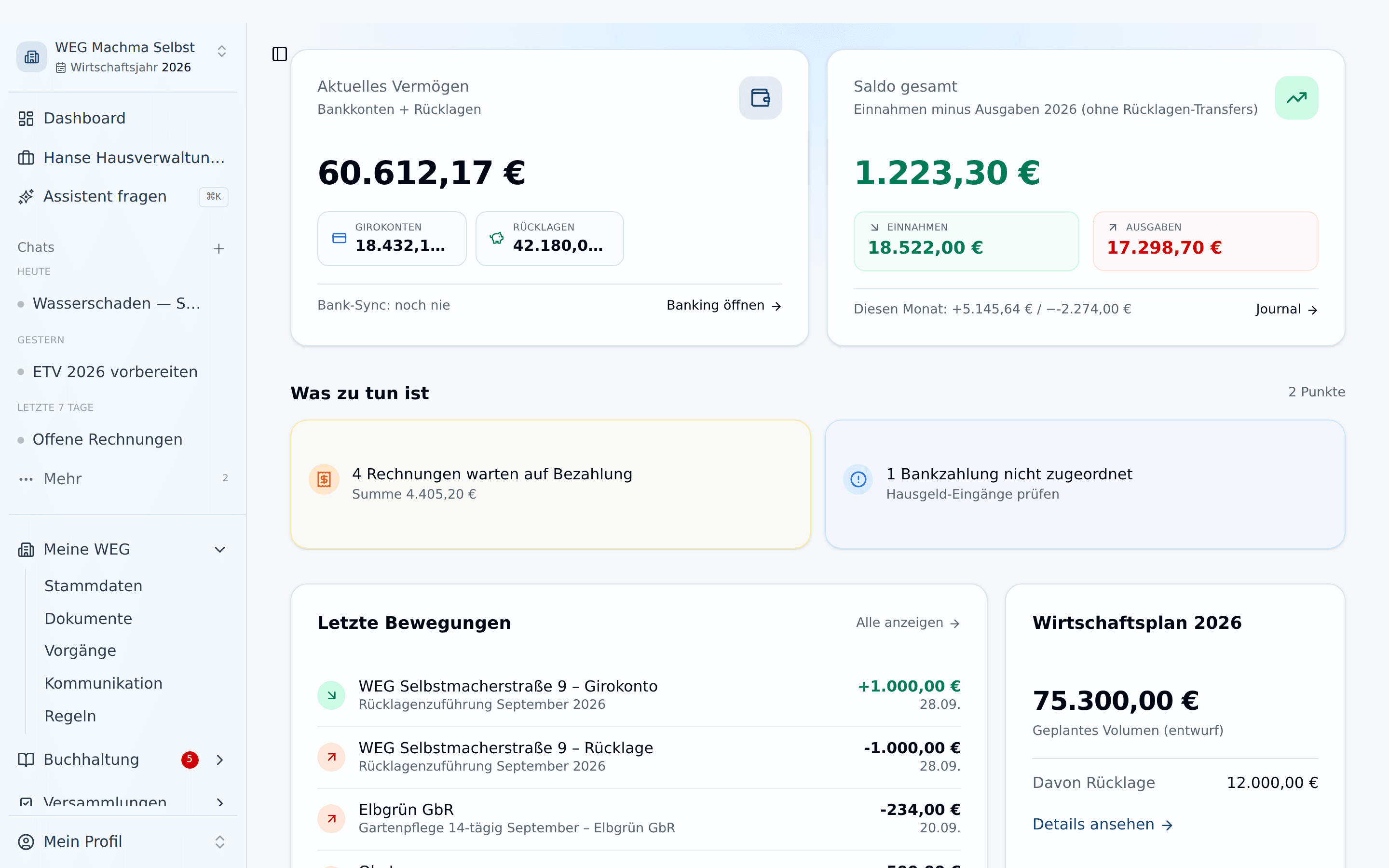Click the WEG Selbstmacherstraße 9 – Rücklage row
Screen dimensions: 1389x868
point(639,757)
